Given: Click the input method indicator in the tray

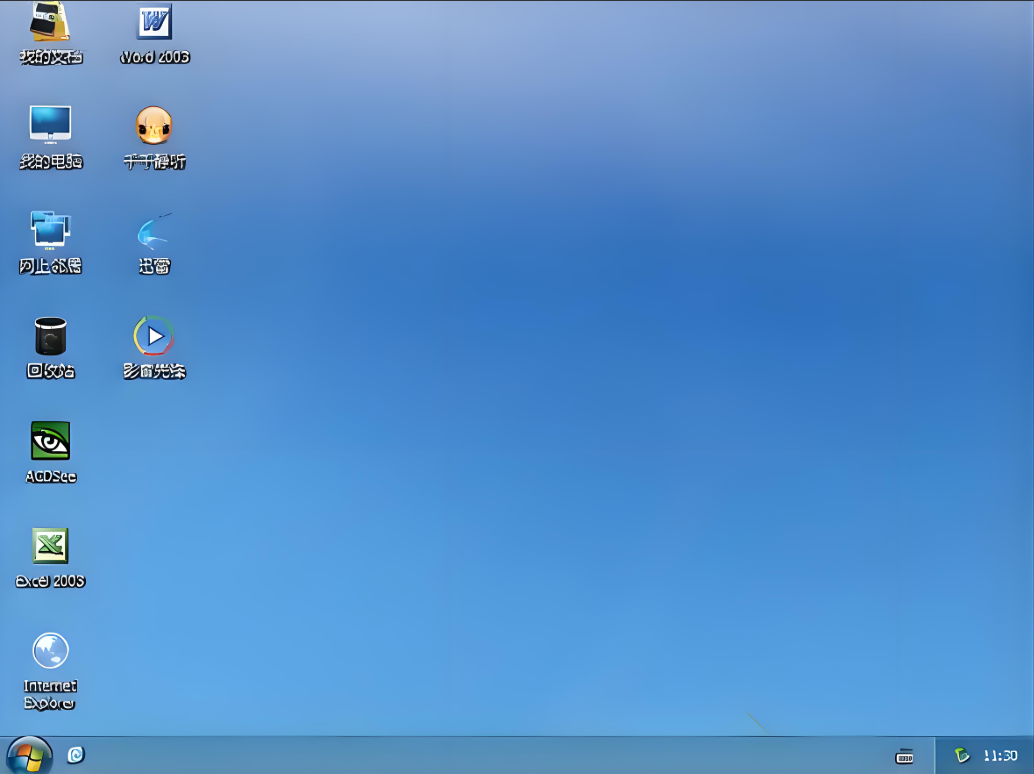Looking at the screenshot, I should [906, 757].
